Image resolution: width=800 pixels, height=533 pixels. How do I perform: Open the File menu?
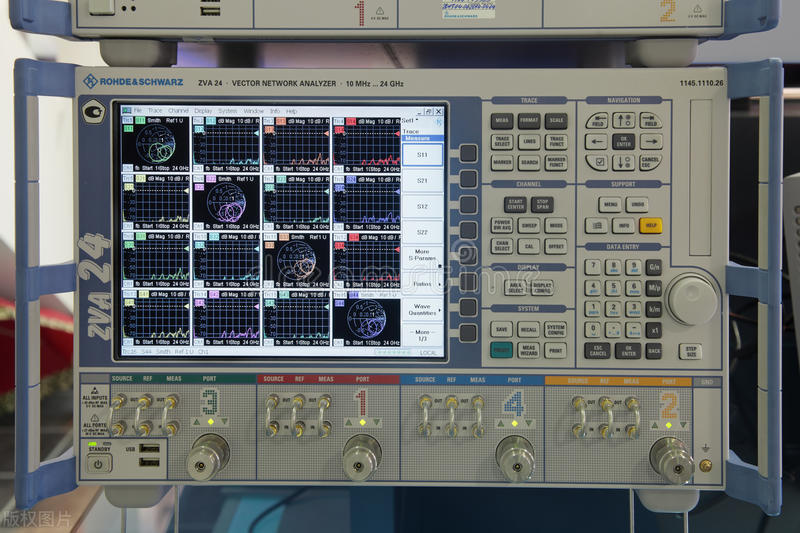[x=138, y=111]
